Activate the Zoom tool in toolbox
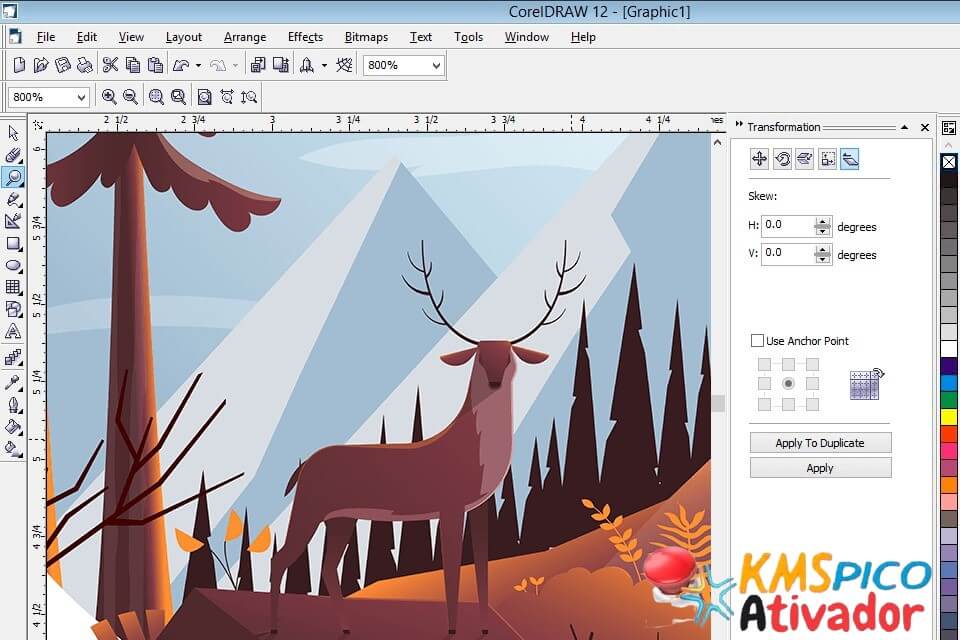This screenshot has height=640, width=960. [x=13, y=177]
